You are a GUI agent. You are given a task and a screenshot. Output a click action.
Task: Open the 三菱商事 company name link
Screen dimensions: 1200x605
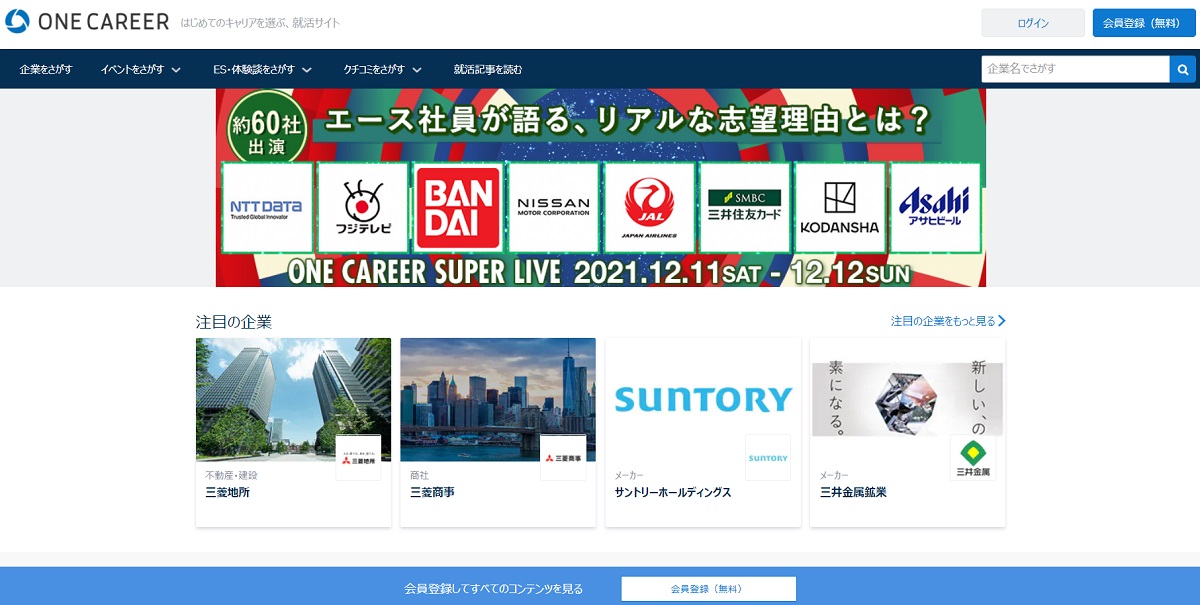click(x=433, y=492)
